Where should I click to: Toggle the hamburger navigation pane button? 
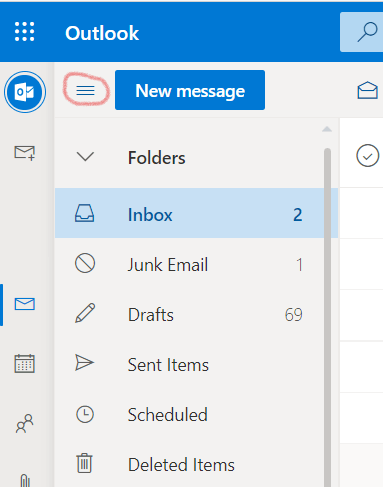click(85, 90)
